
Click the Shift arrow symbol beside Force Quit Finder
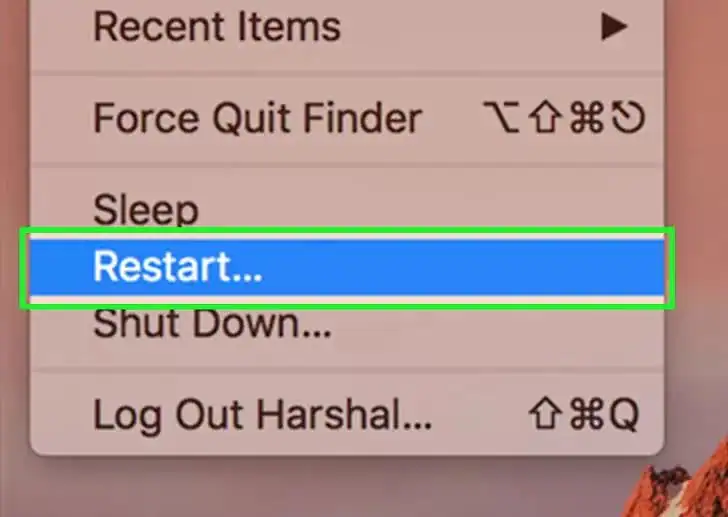(x=544, y=118)
